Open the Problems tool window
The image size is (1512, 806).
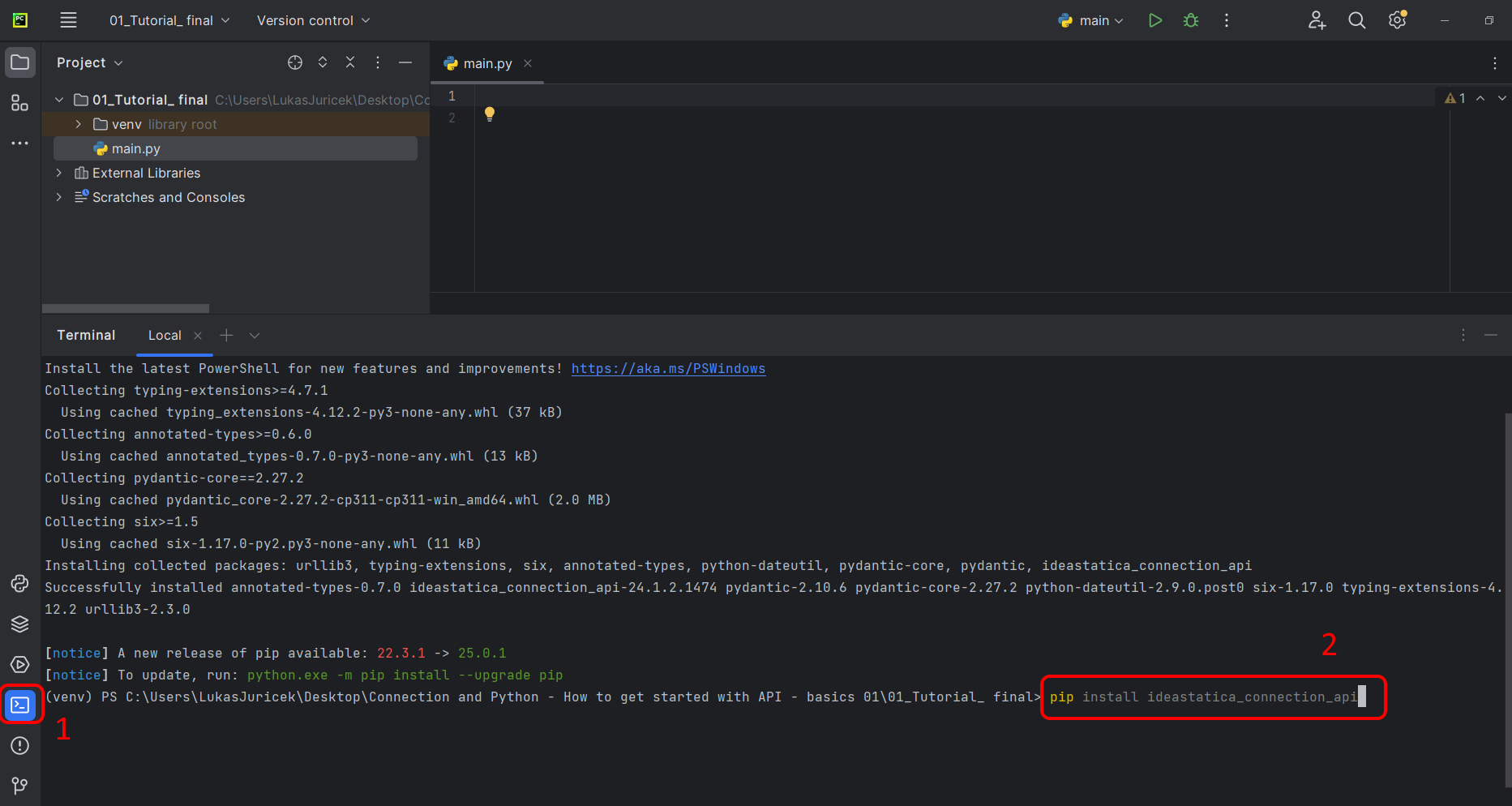point(20,745)
